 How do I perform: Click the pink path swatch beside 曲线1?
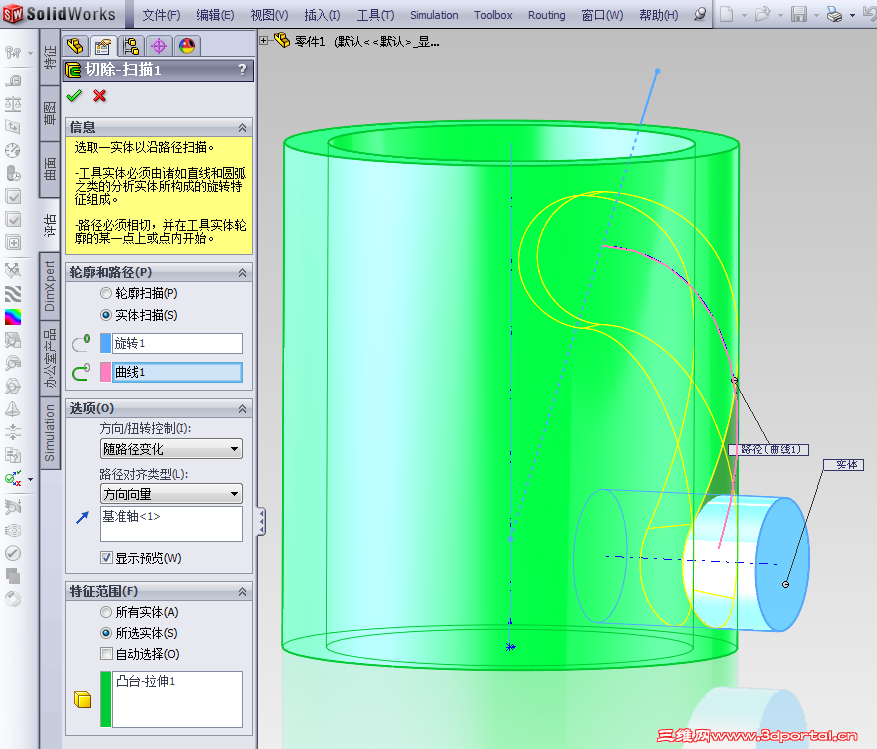tap(105, 372)
